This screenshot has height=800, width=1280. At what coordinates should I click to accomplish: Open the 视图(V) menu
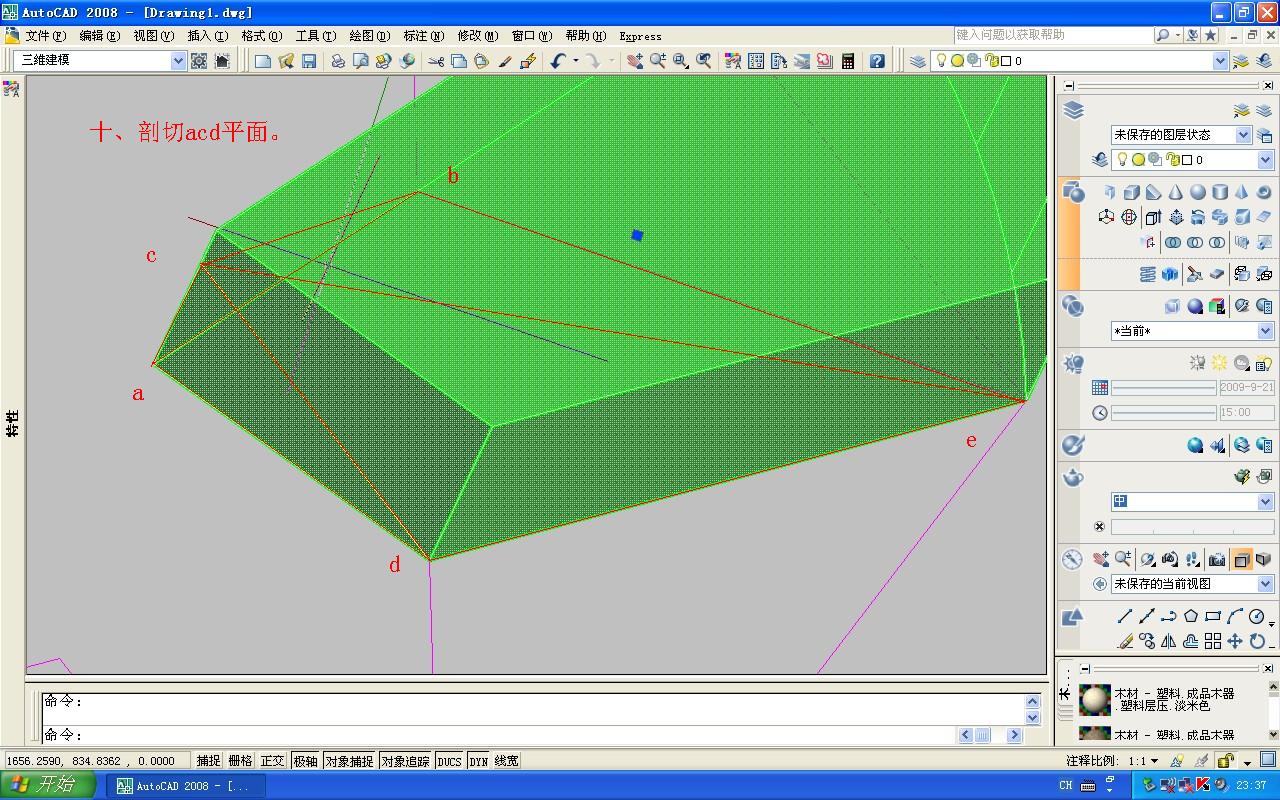pos(153,35)
